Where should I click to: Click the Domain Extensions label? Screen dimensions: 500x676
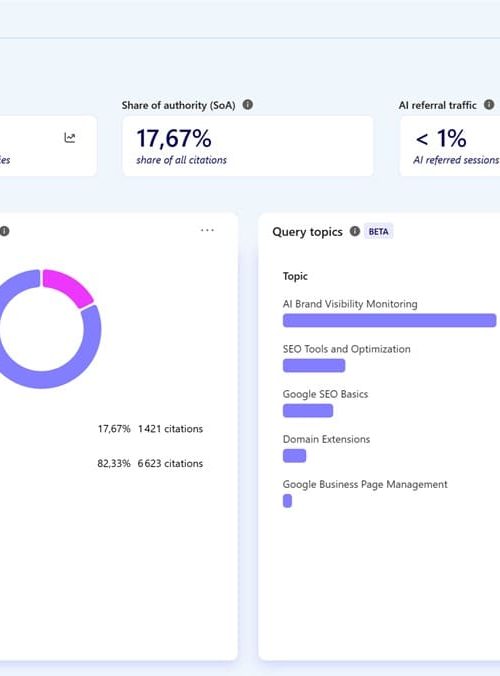(326, 439)
